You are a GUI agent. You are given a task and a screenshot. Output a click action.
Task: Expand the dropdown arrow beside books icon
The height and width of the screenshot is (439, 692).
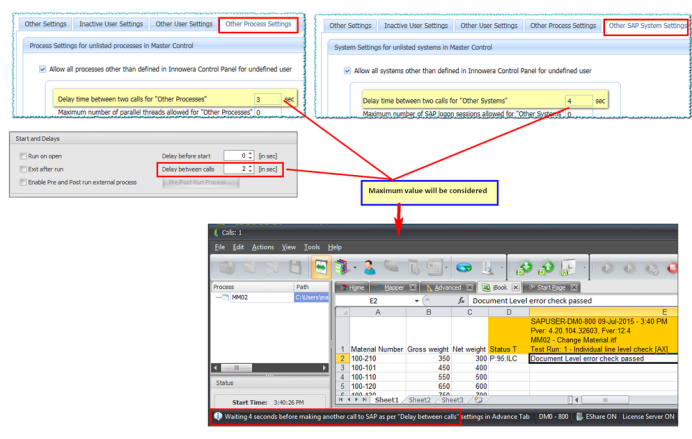(355, 267)
